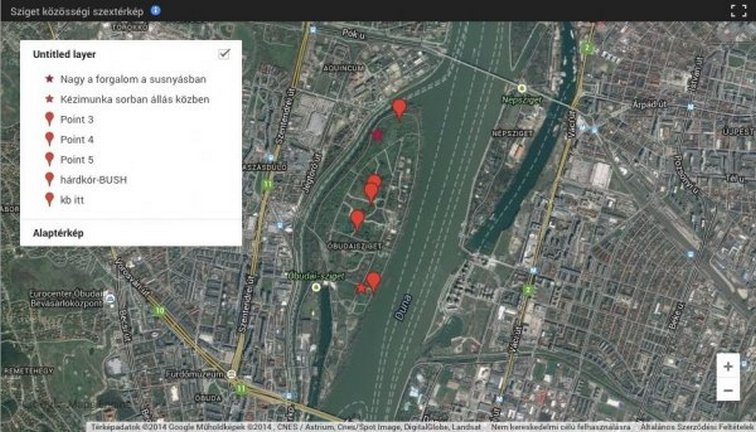Choose Point 5 from the layer list
Screen dimensions: 756x432
pyautogui.click(x=76, y=160)
